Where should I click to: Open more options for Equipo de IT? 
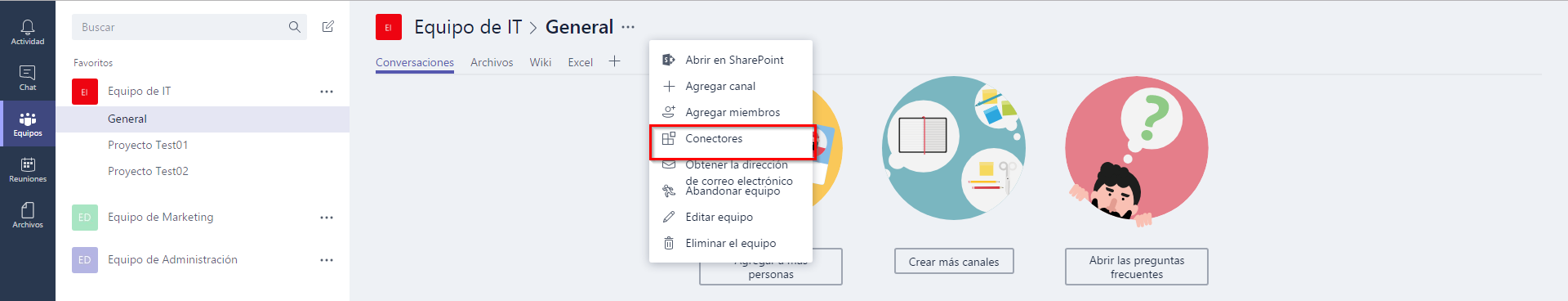click(x=327, y=92)
